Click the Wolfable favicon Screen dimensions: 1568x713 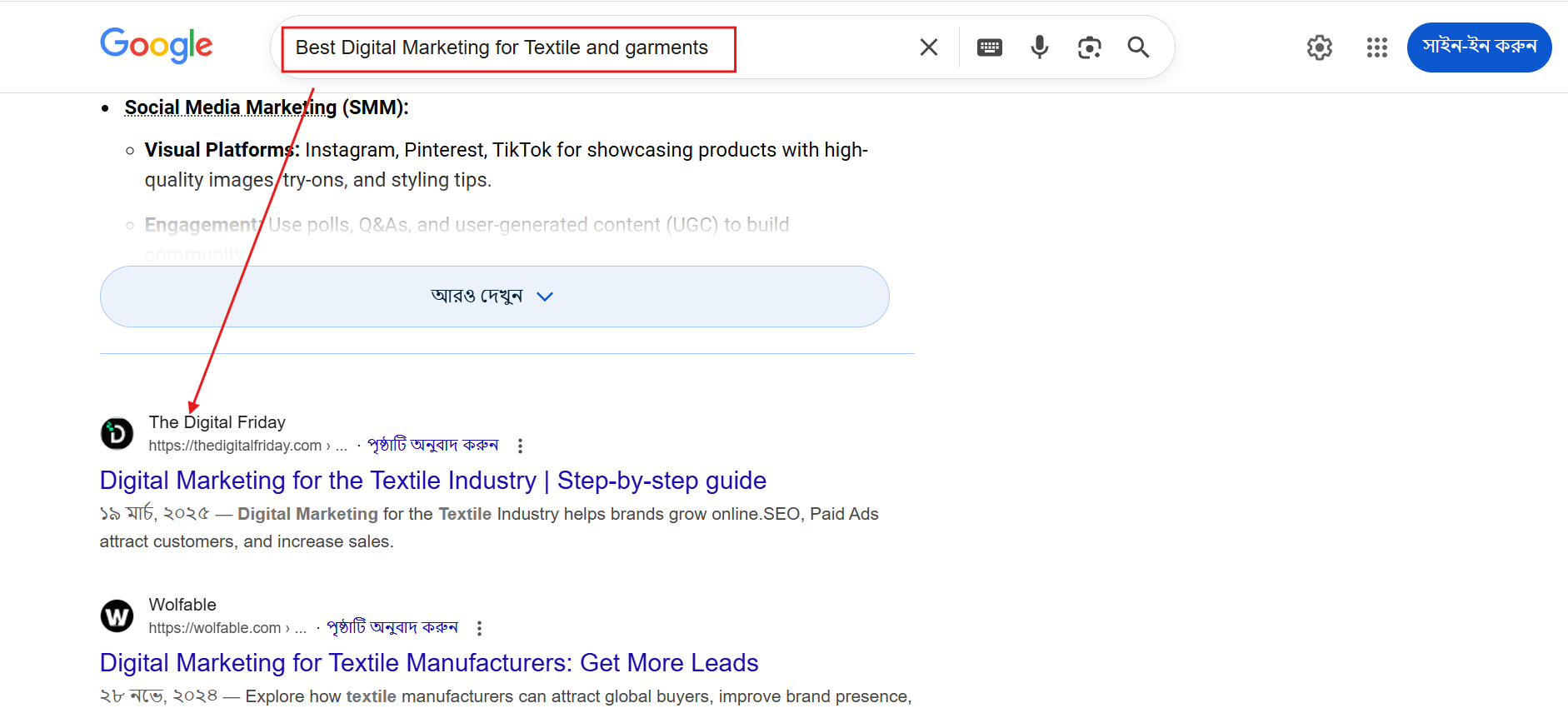117,616
